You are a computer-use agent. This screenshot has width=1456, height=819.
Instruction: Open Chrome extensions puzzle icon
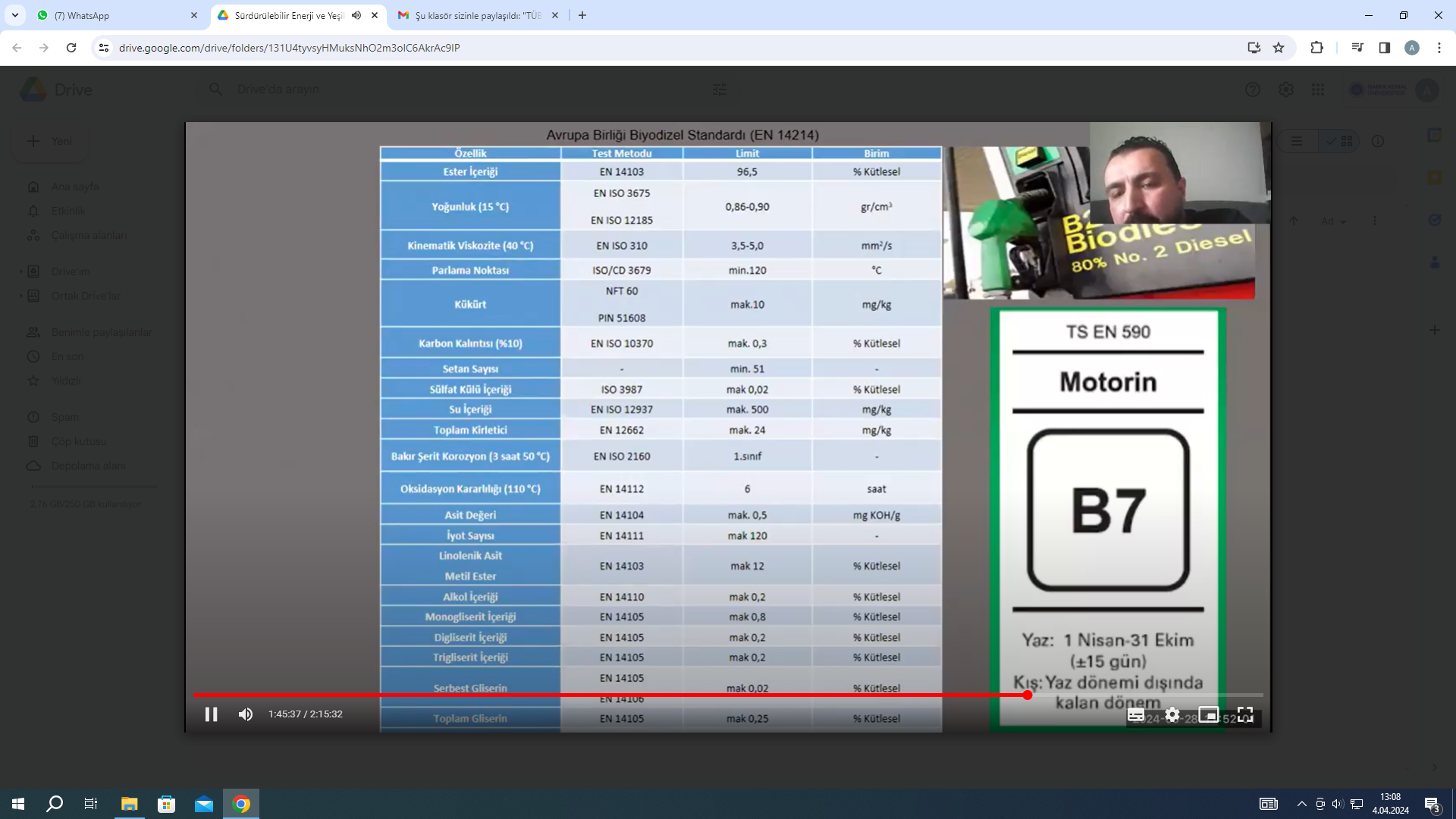point(1316,48)
